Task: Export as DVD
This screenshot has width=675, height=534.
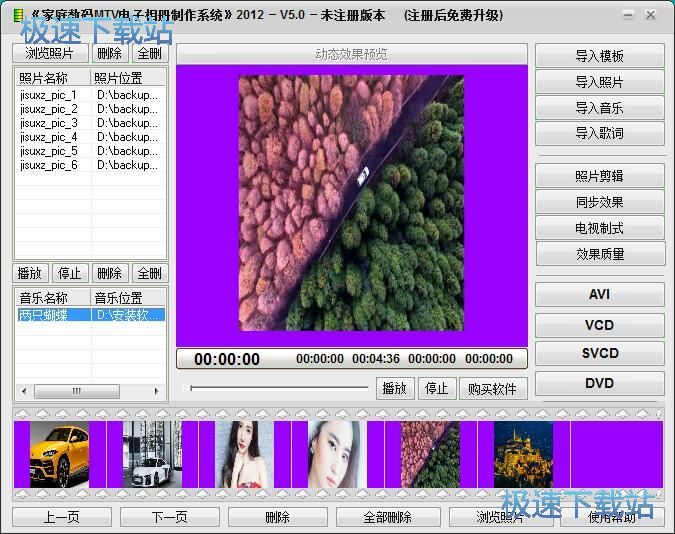Action: coord(600,383)
